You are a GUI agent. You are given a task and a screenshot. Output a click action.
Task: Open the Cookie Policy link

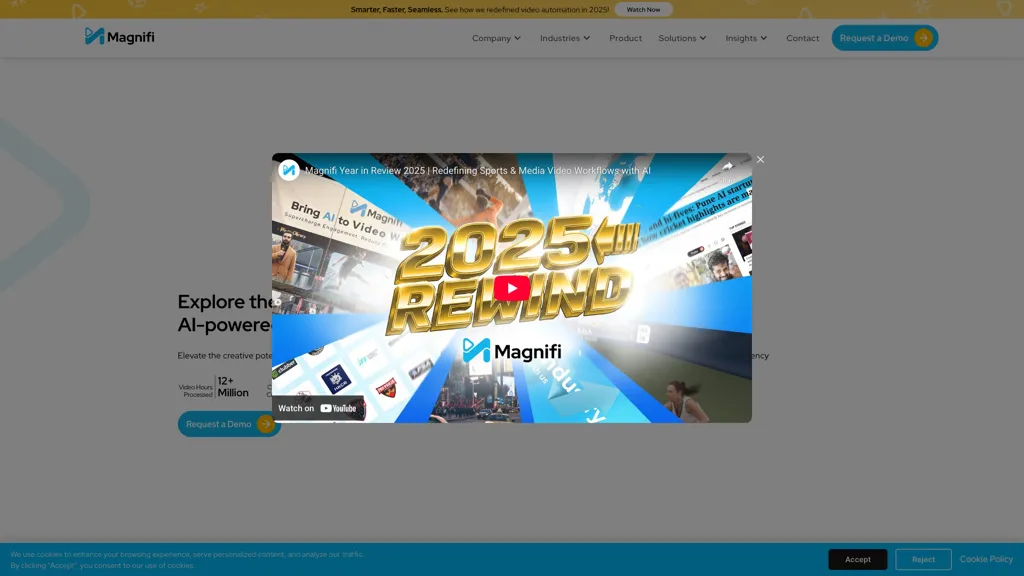986,559
